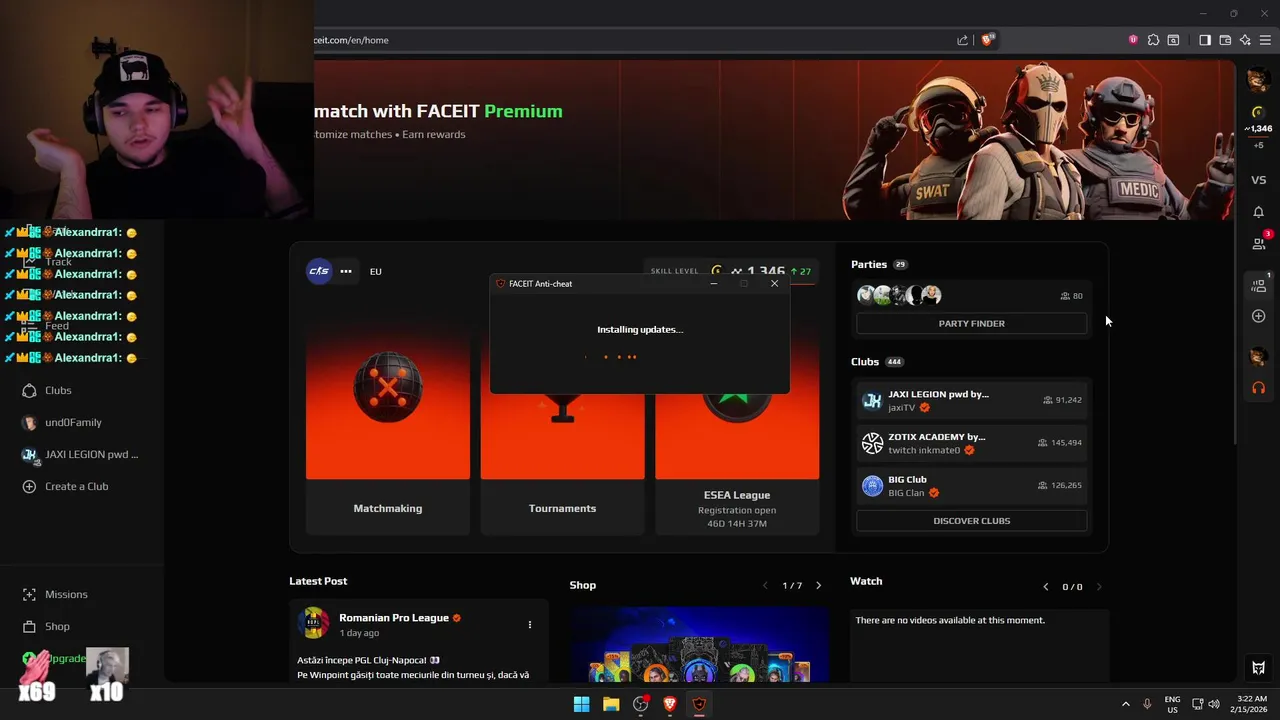Click the Watch section previous arrow
This screenshot has width=1280, height=720.
1046,587
